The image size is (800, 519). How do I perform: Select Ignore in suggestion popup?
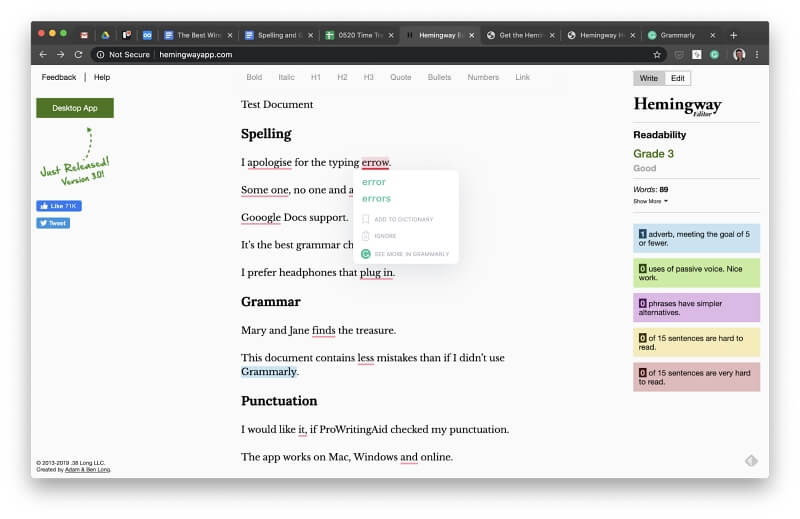coord(385,236)
